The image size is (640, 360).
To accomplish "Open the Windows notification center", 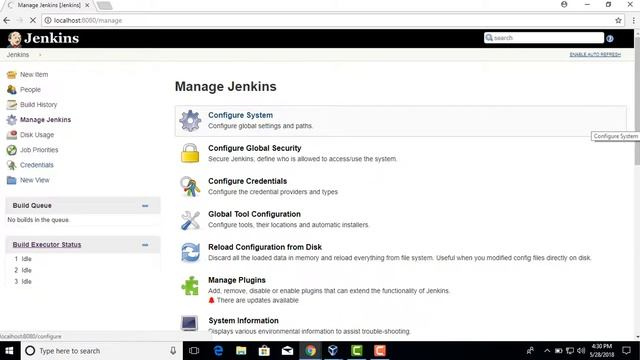I will [x=627, y=351].
